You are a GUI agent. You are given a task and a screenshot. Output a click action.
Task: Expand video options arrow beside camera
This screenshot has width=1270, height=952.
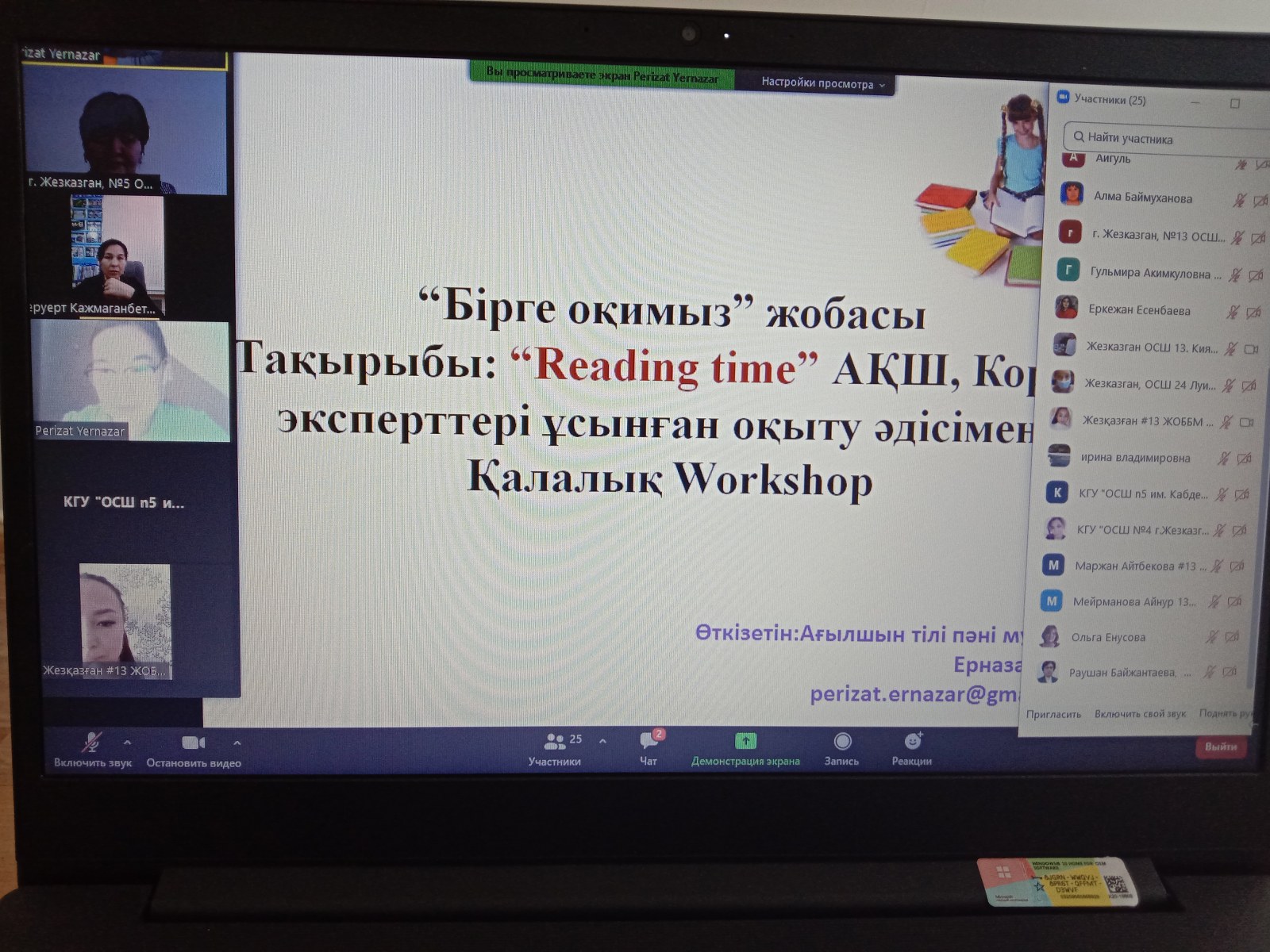(237, 743)
